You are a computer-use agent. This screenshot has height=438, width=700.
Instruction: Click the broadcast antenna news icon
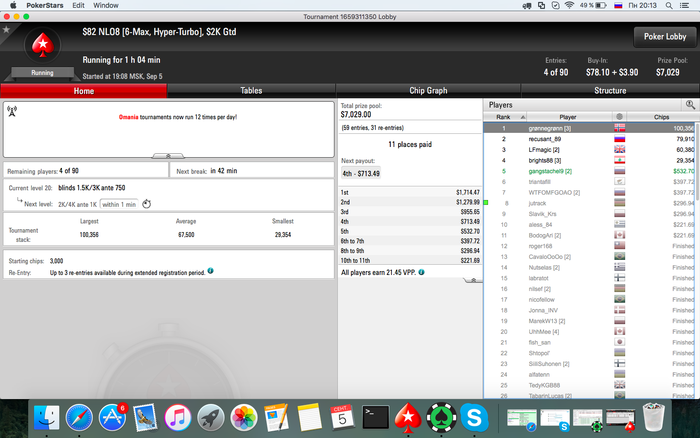(x=12, y=111)
